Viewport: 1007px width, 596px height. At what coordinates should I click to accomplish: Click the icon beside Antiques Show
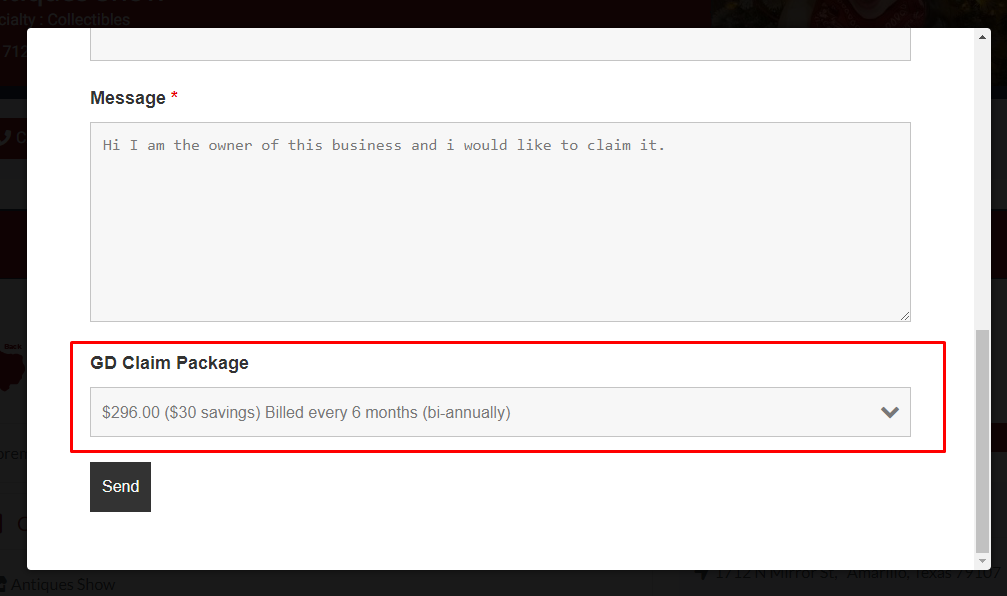click(x=3, y=584)
